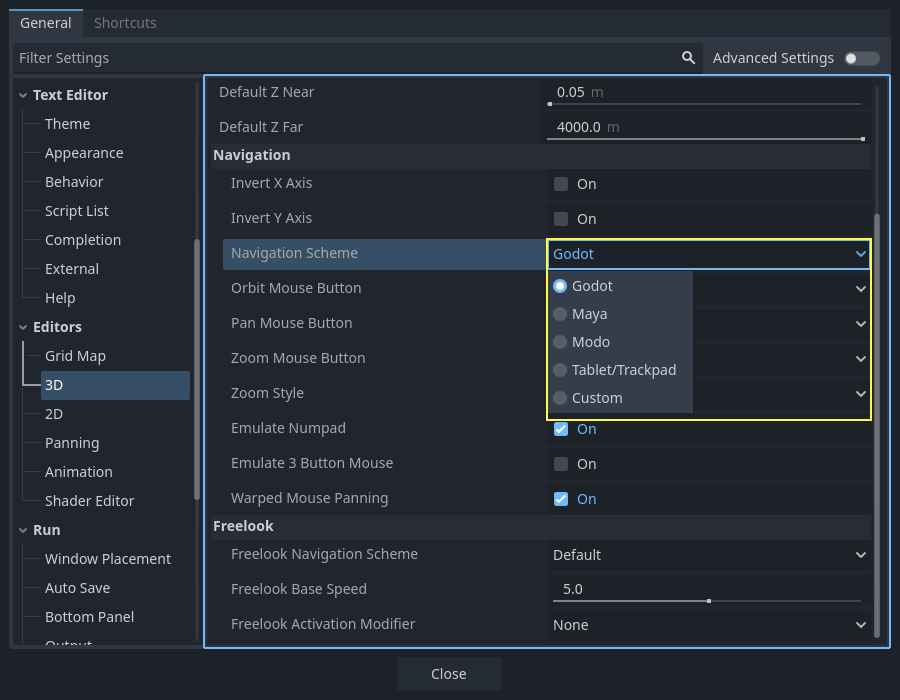This screenshot has height=700, width=900.
Task: Choose Tablet/Trackpad navigation scheme
Action: click(623, 370)
